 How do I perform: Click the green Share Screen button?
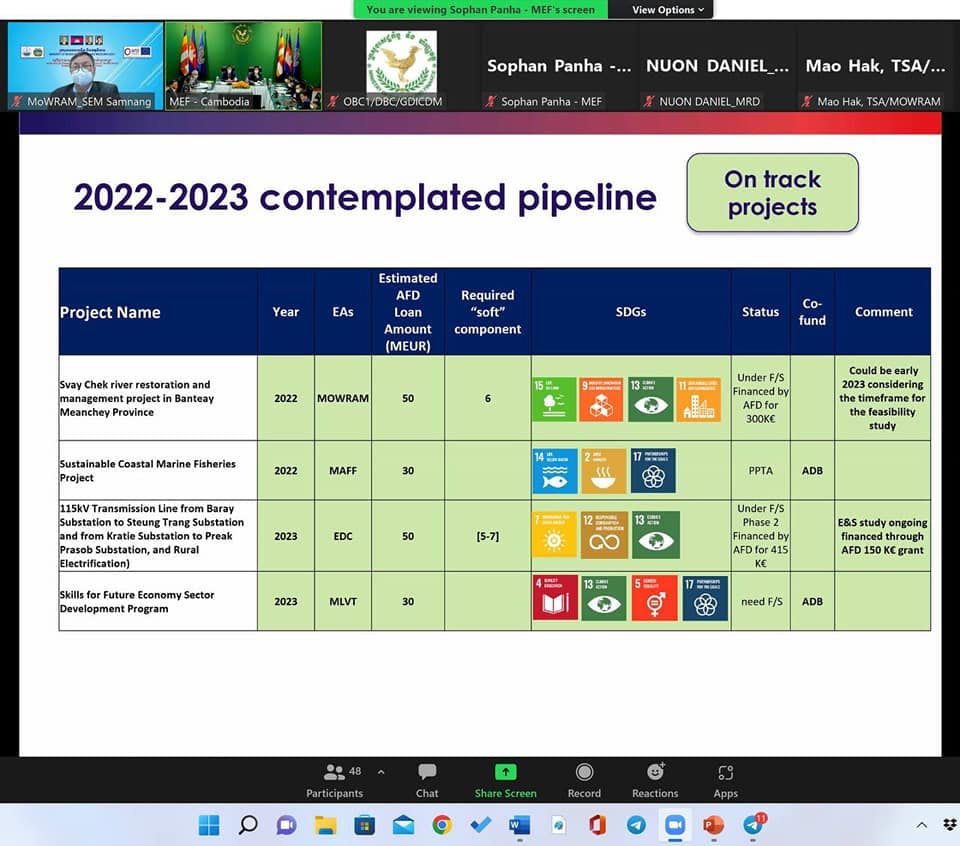[505, 780]
